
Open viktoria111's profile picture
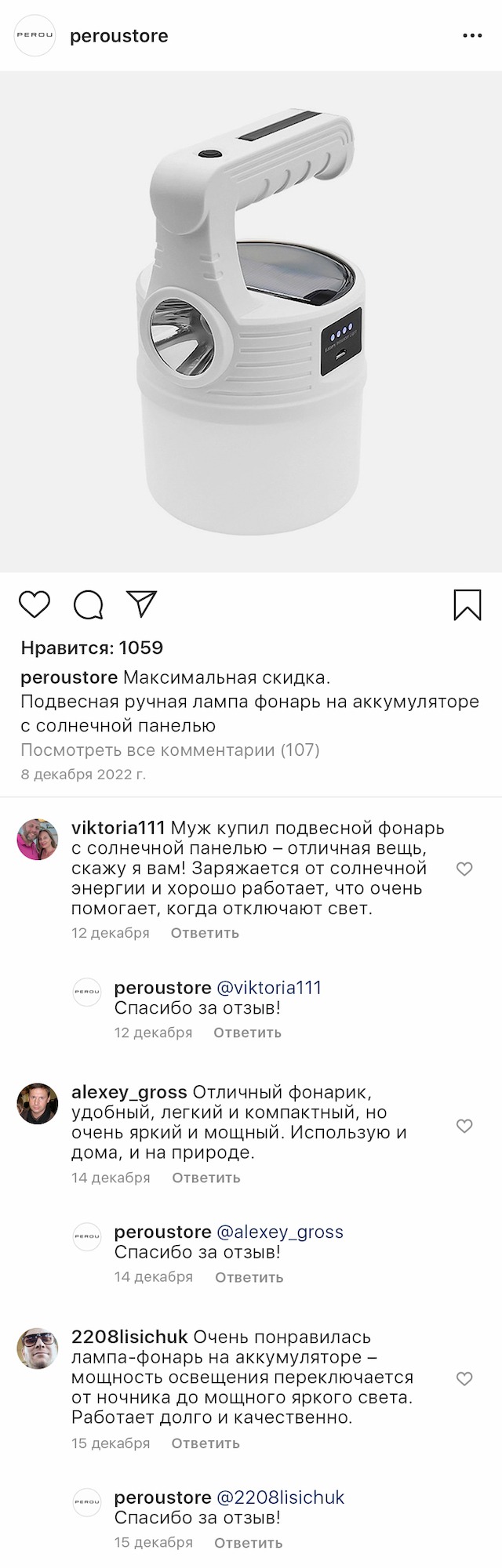[x=38, y=840]
